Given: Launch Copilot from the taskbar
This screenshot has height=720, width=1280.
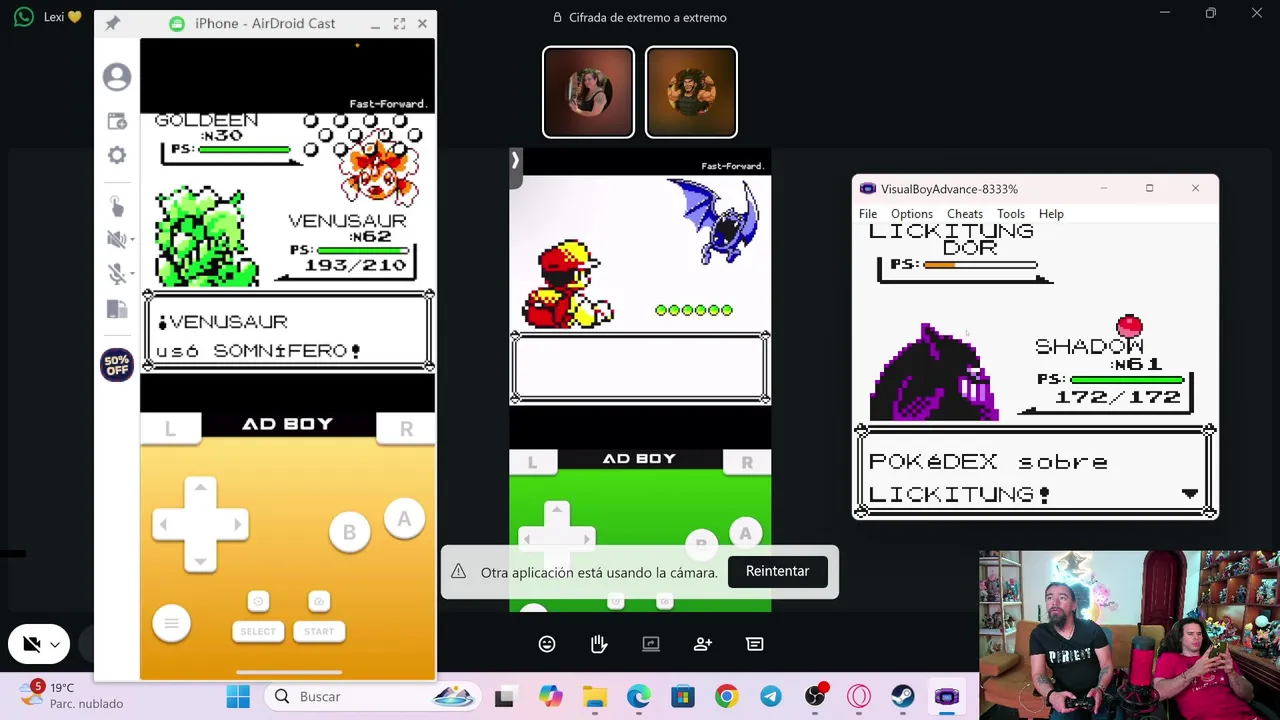Looking at the screenshot, I should tap(550, 697).
